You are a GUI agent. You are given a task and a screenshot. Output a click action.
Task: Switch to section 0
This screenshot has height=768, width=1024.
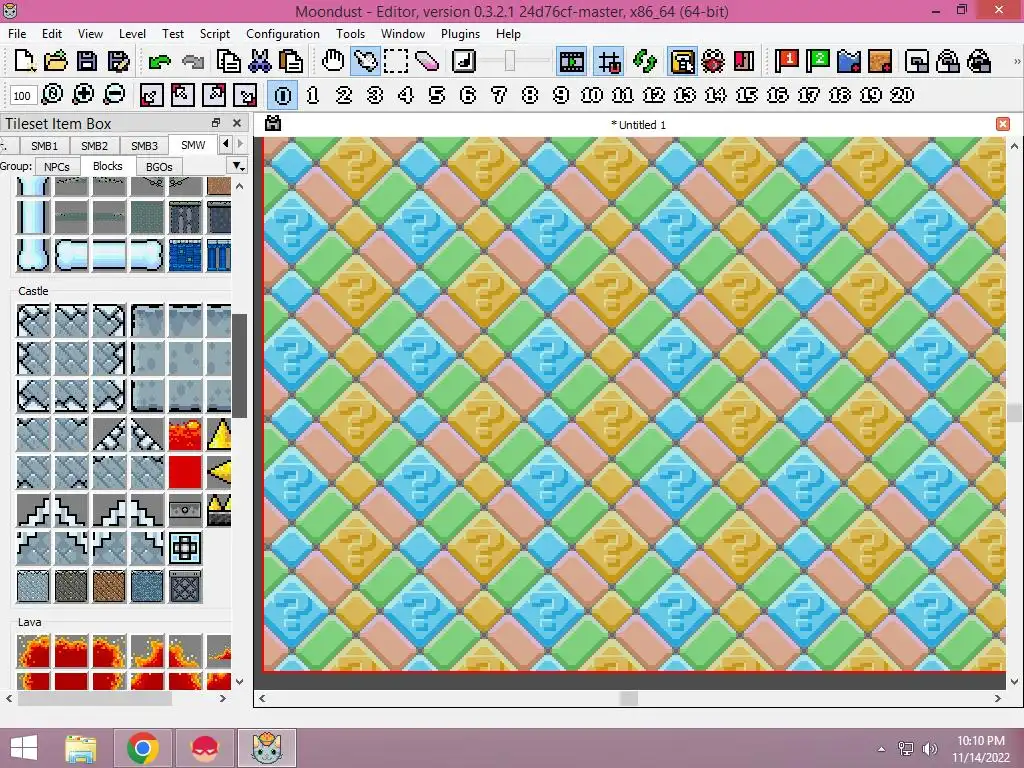coord(283,95)
